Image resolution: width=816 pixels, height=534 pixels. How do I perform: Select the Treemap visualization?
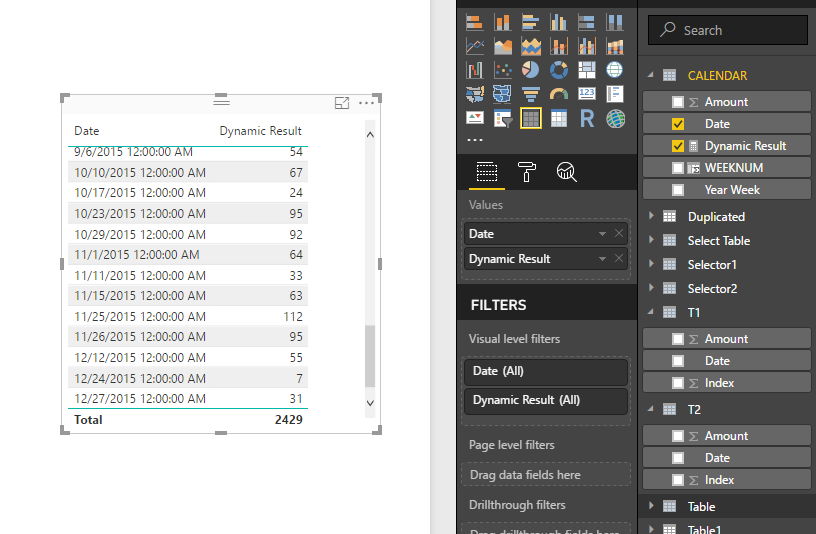pos(587,70)
